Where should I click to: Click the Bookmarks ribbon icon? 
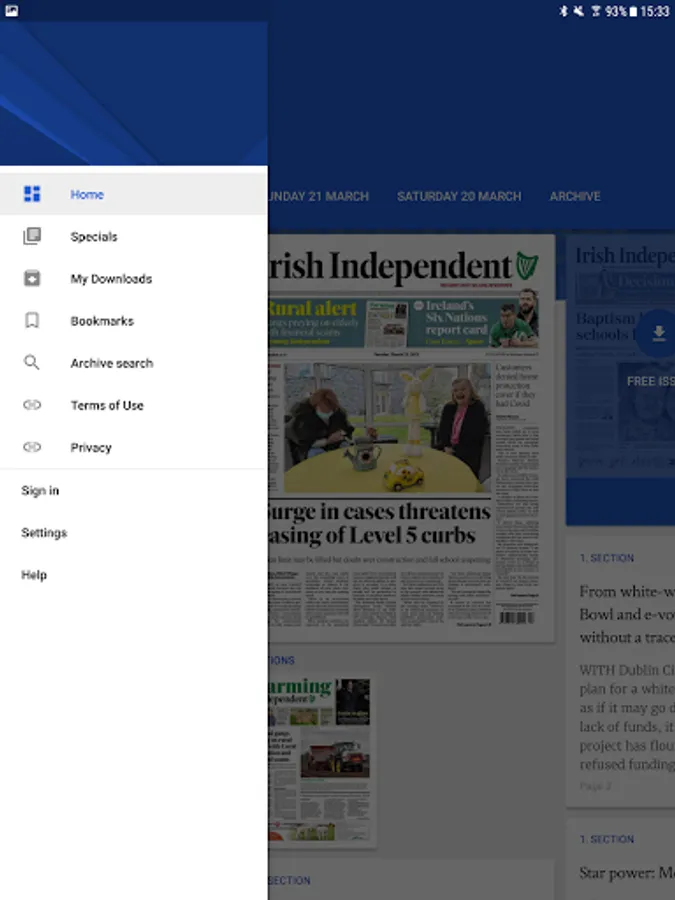(32, 320)
